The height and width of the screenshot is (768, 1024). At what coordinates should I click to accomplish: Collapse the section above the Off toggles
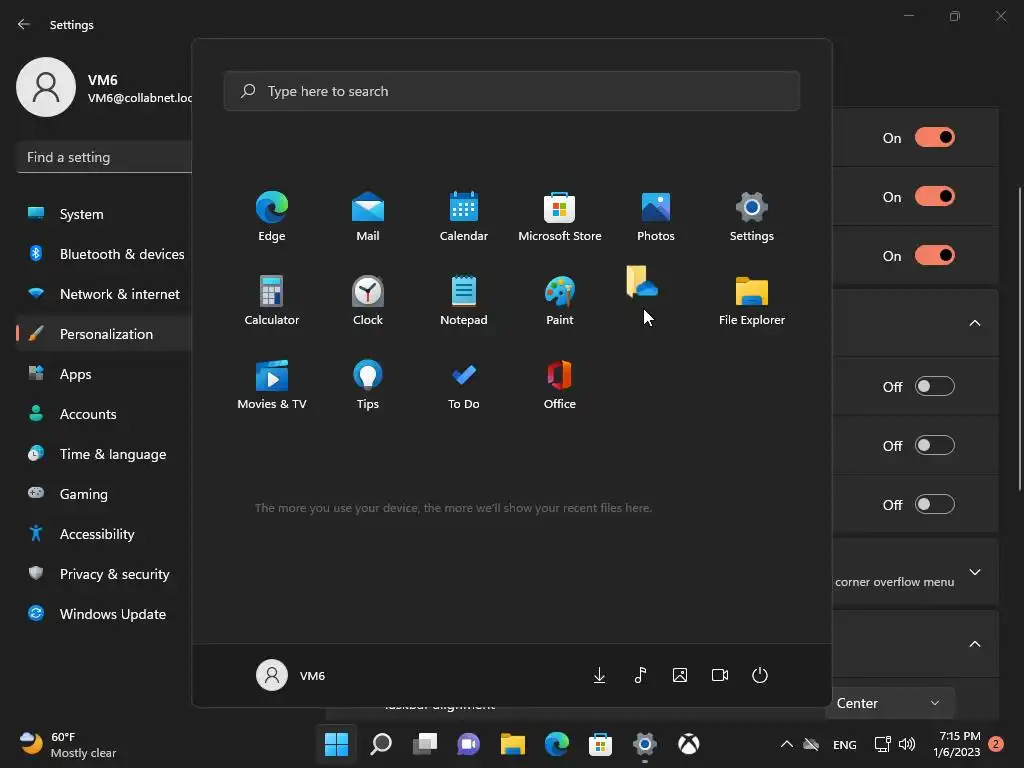point(975,323)
